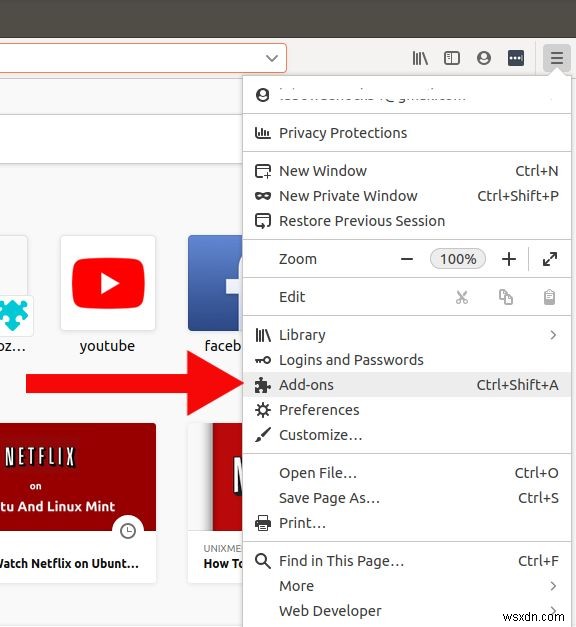Click the Customize paintbrush icon
The image size is (576, 627).
263,435
